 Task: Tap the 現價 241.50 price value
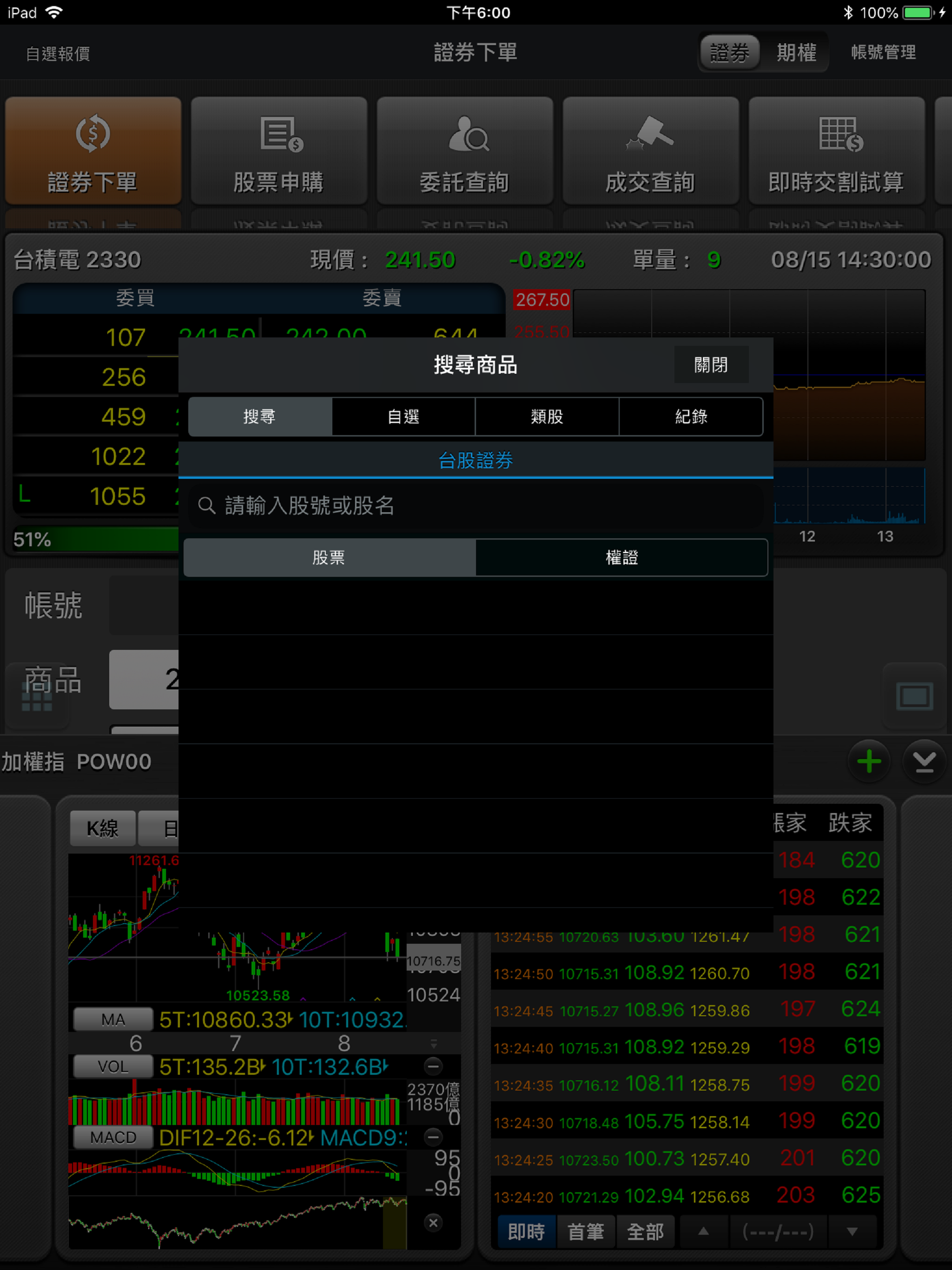click(x=420, y=259)
